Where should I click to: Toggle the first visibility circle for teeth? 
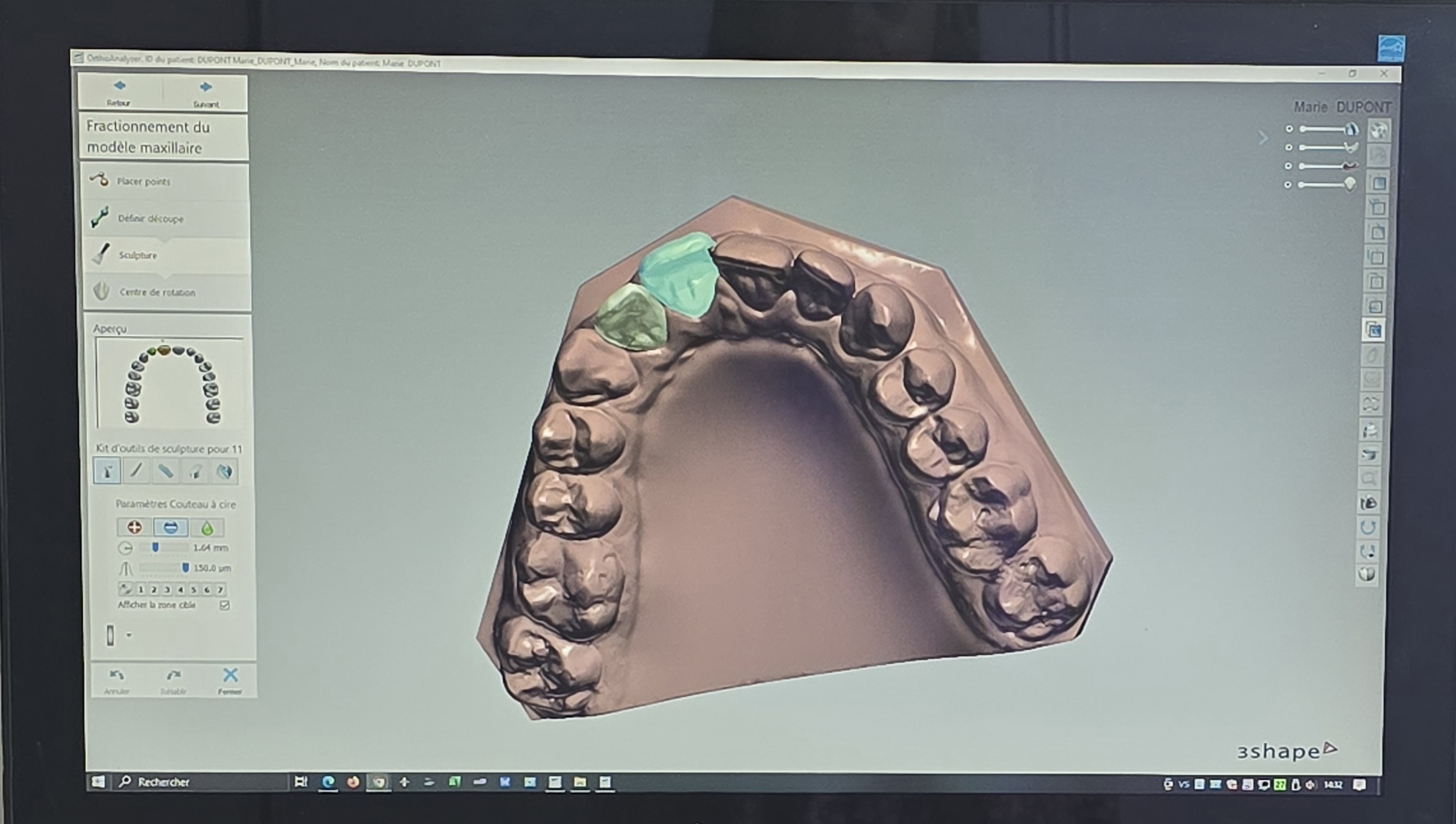(1289, 129)
